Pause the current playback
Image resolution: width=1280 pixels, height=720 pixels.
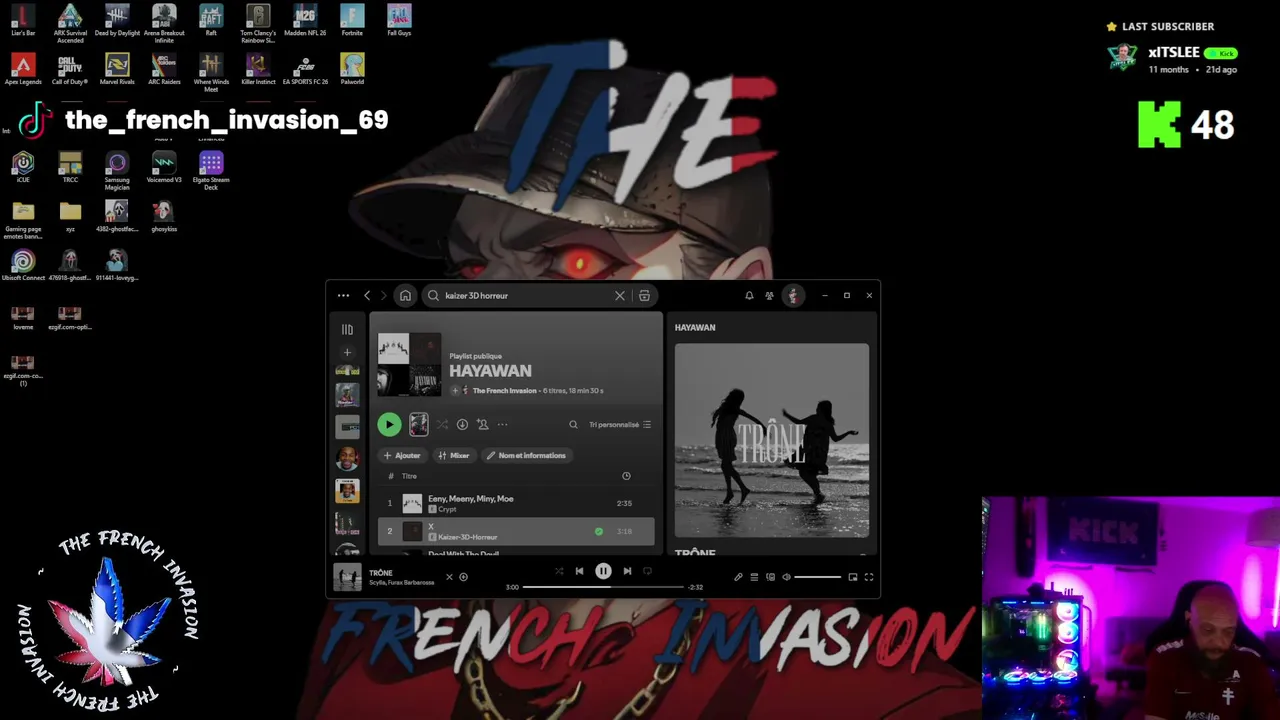pyautogui.click(x=603, y=571)
